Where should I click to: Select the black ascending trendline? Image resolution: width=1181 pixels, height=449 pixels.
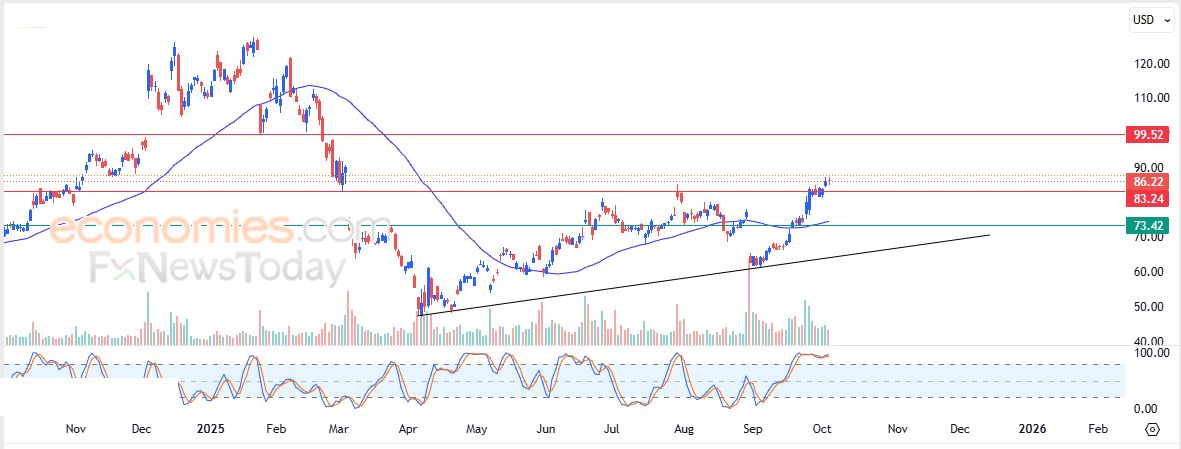[700, 273]
